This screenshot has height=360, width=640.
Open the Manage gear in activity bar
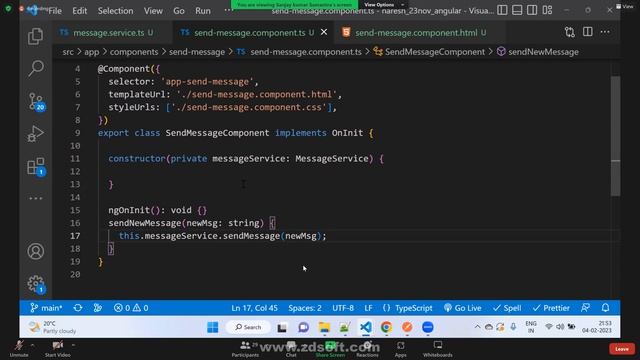(x=36, y=283)
